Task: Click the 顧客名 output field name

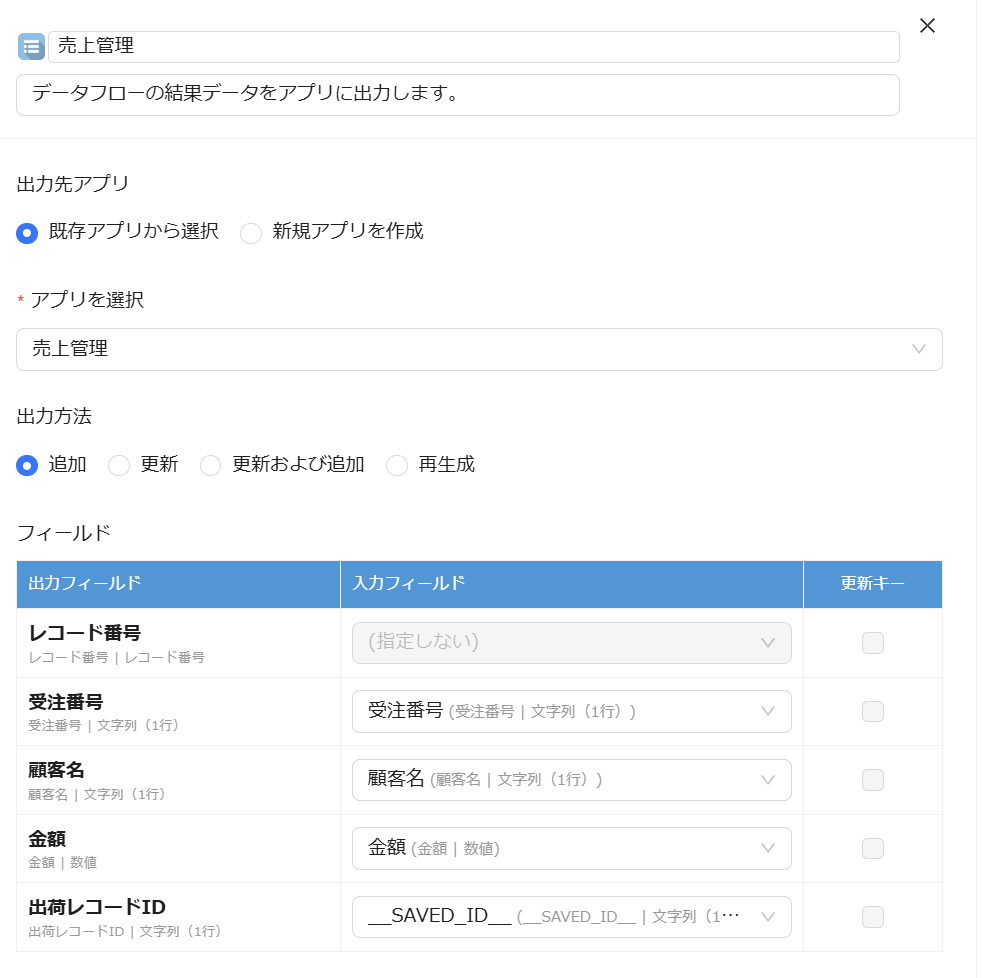Action: point(56,770)
